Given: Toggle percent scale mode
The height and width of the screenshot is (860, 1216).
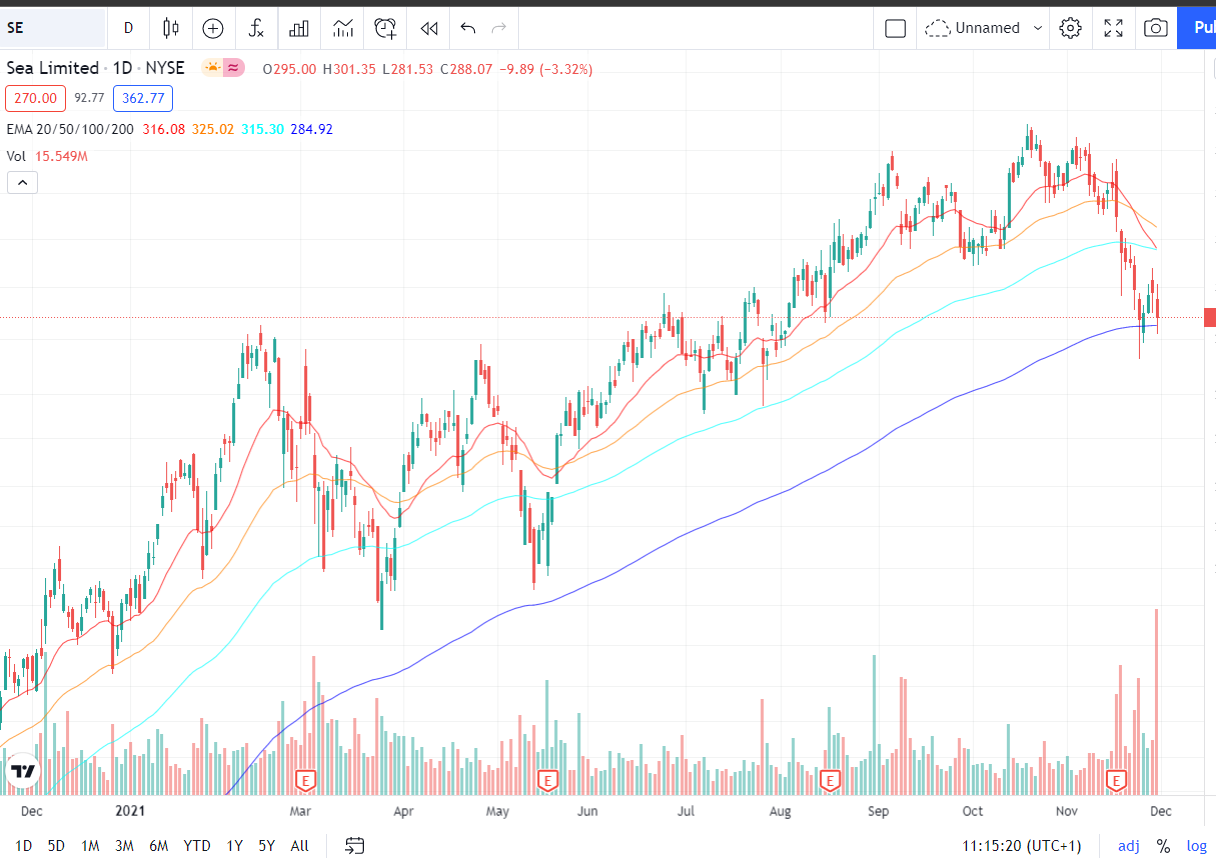Looking at the screenshot, I should [1163, 846].
